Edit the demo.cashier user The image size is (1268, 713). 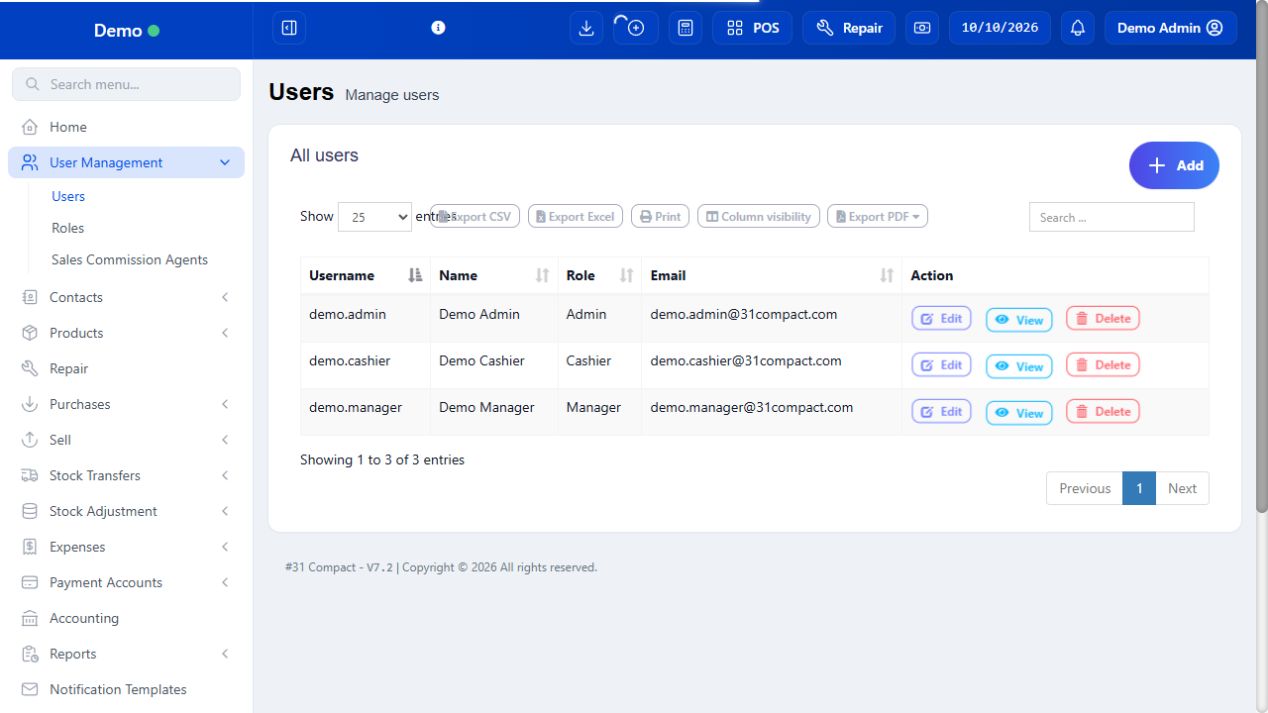[x=941, y=365]
